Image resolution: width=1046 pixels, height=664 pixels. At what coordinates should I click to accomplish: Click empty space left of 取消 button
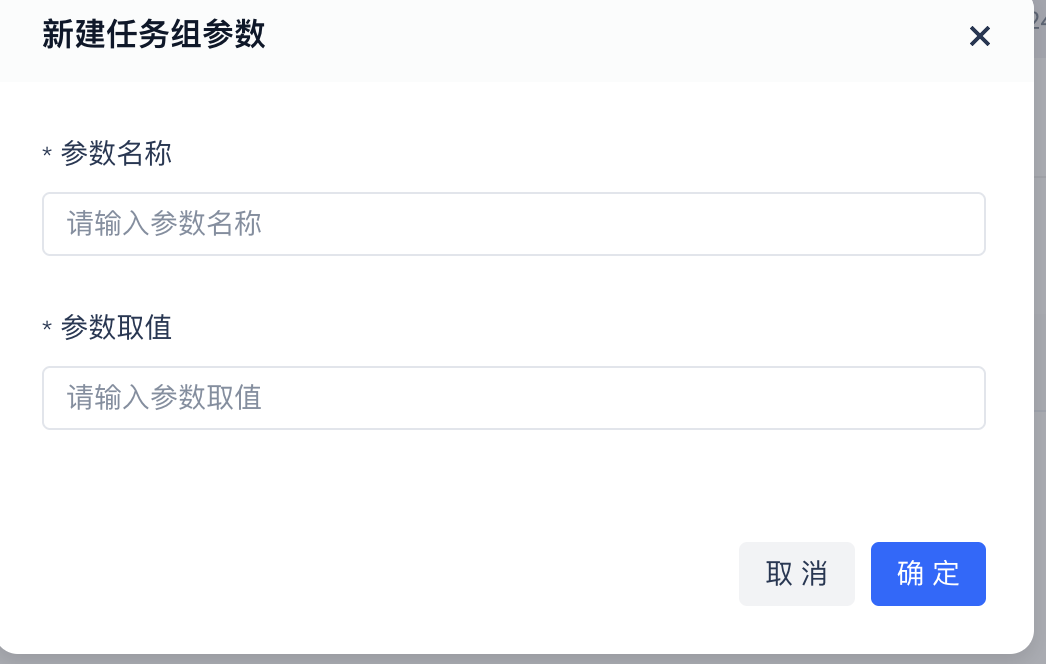click(400, 574)
